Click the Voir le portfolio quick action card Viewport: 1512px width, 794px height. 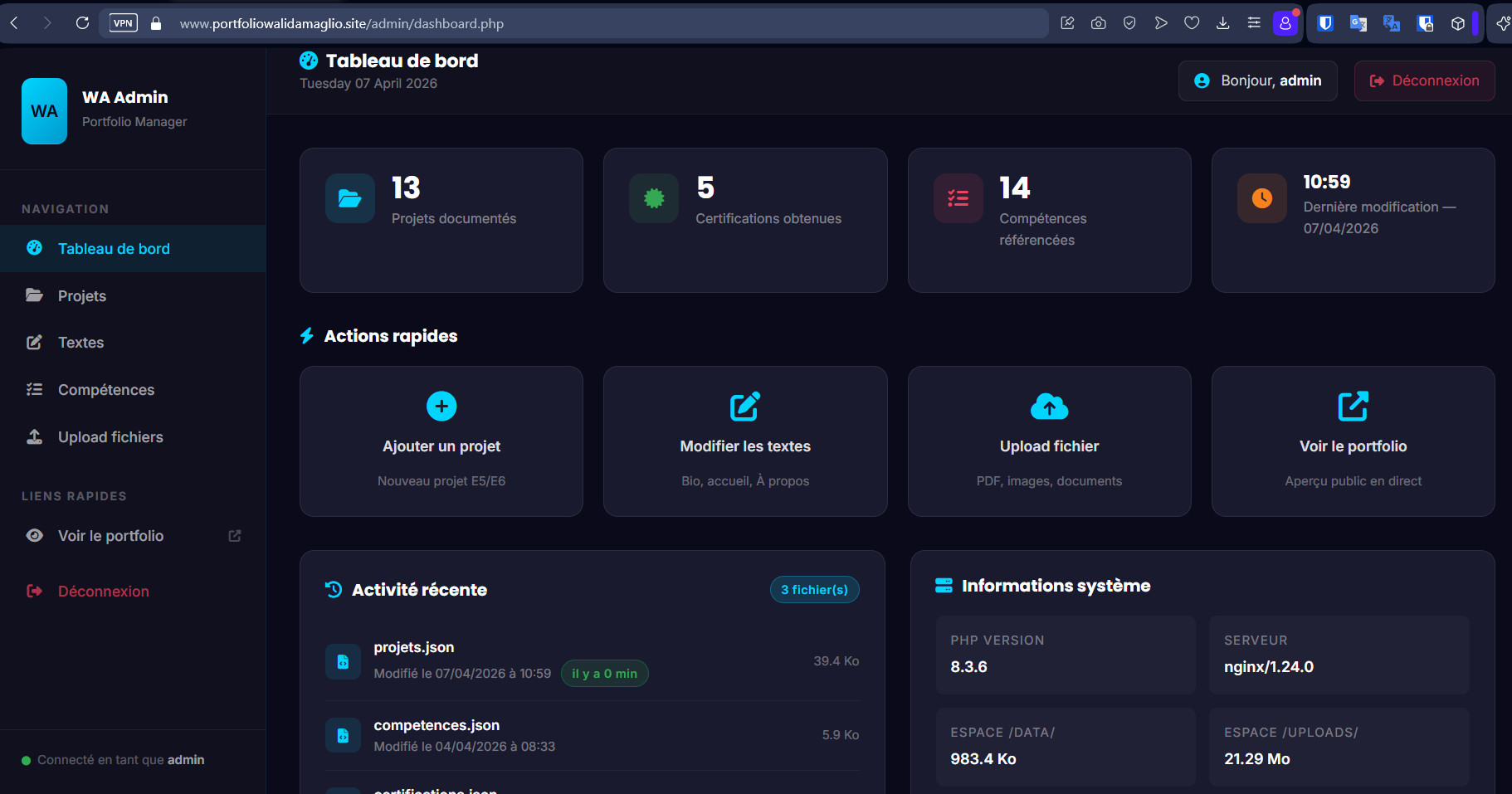[x=1353, y=441]
